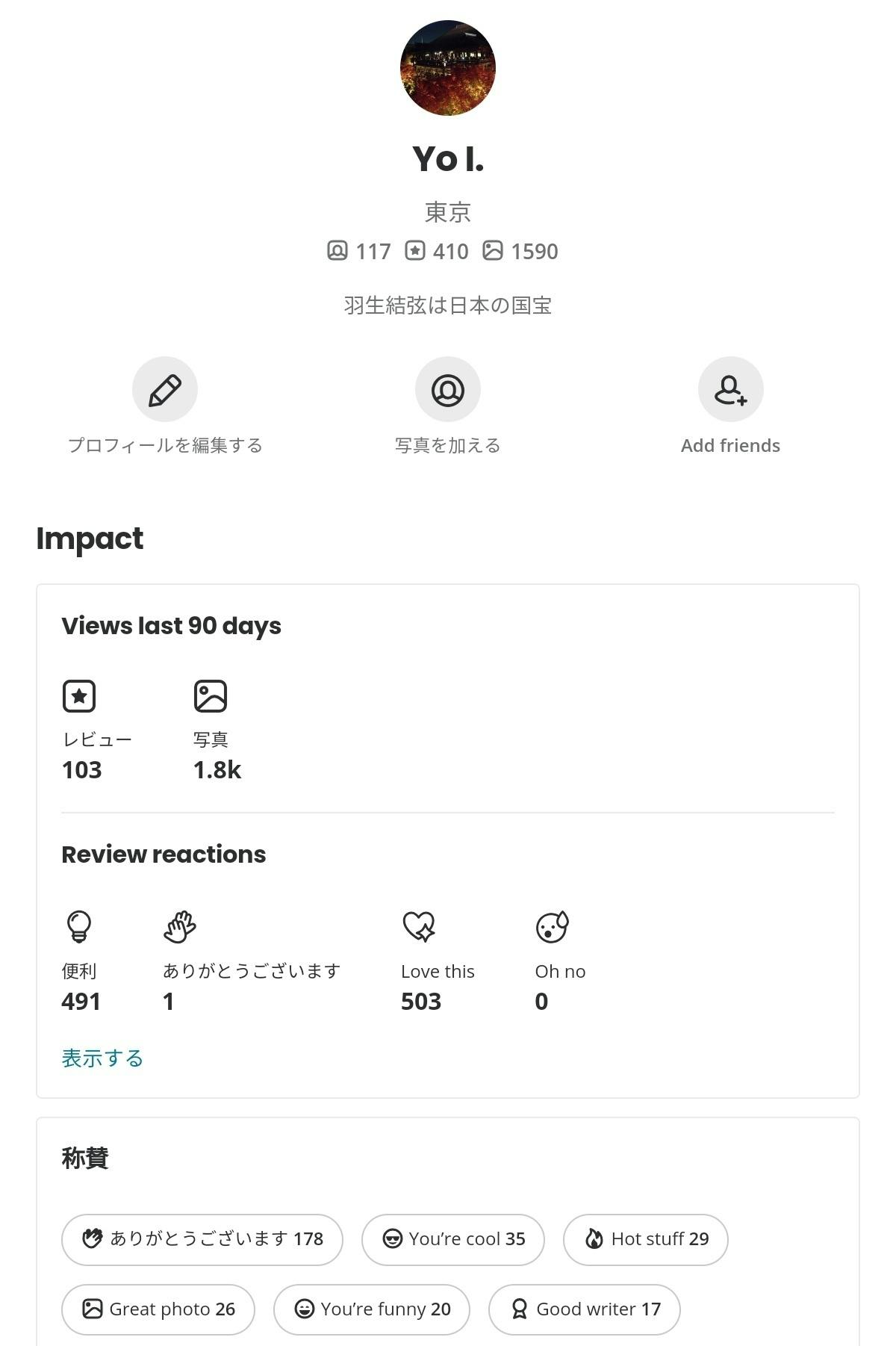896x1346 pixels.
Task: Click the Oh no face icon
Action: pos(553,926)
